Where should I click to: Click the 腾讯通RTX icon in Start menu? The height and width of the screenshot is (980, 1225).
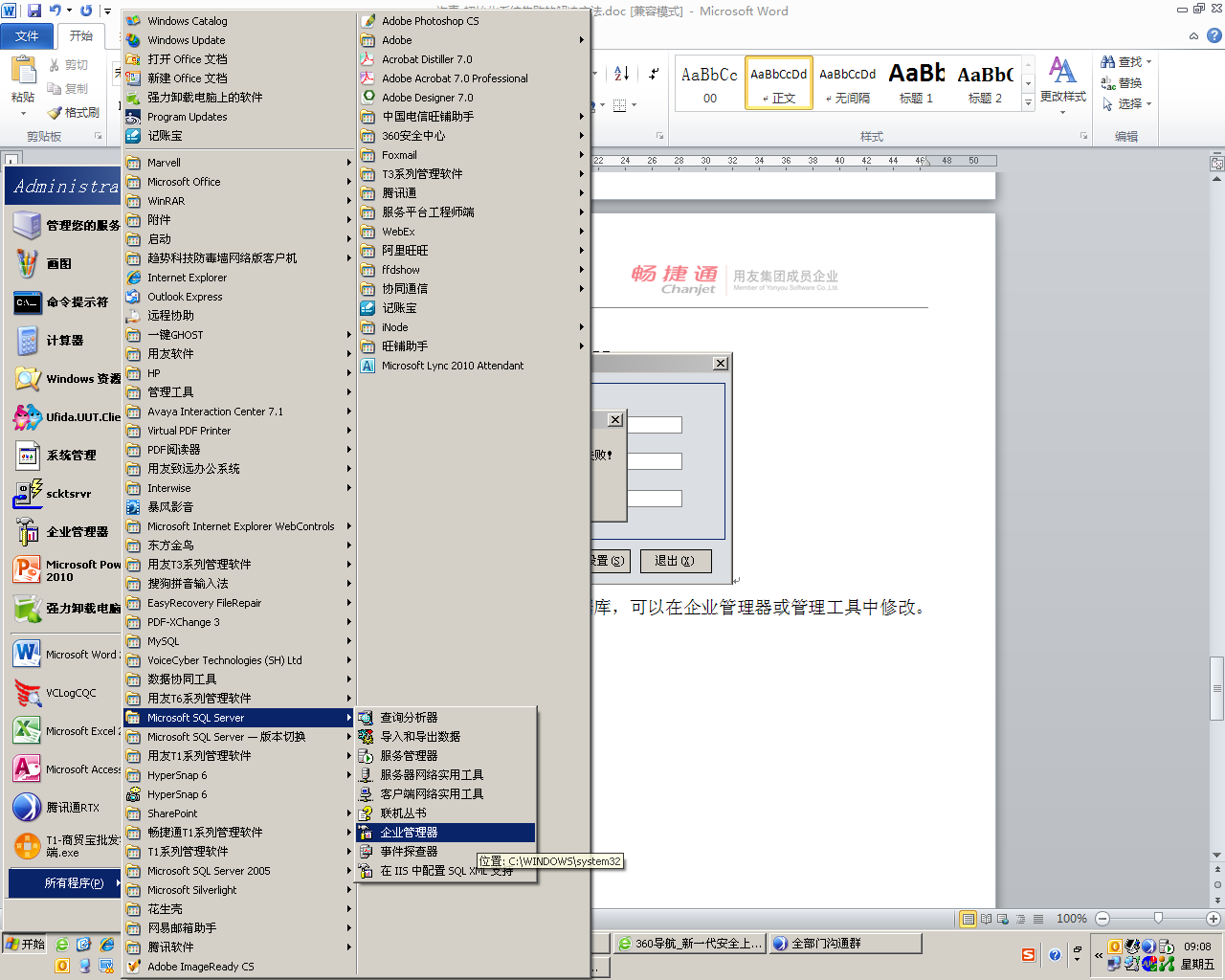(27, 808)
